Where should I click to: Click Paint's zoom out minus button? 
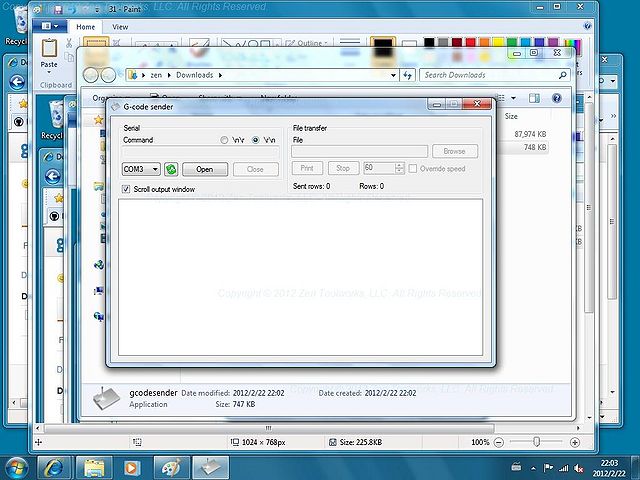point(499,442)
